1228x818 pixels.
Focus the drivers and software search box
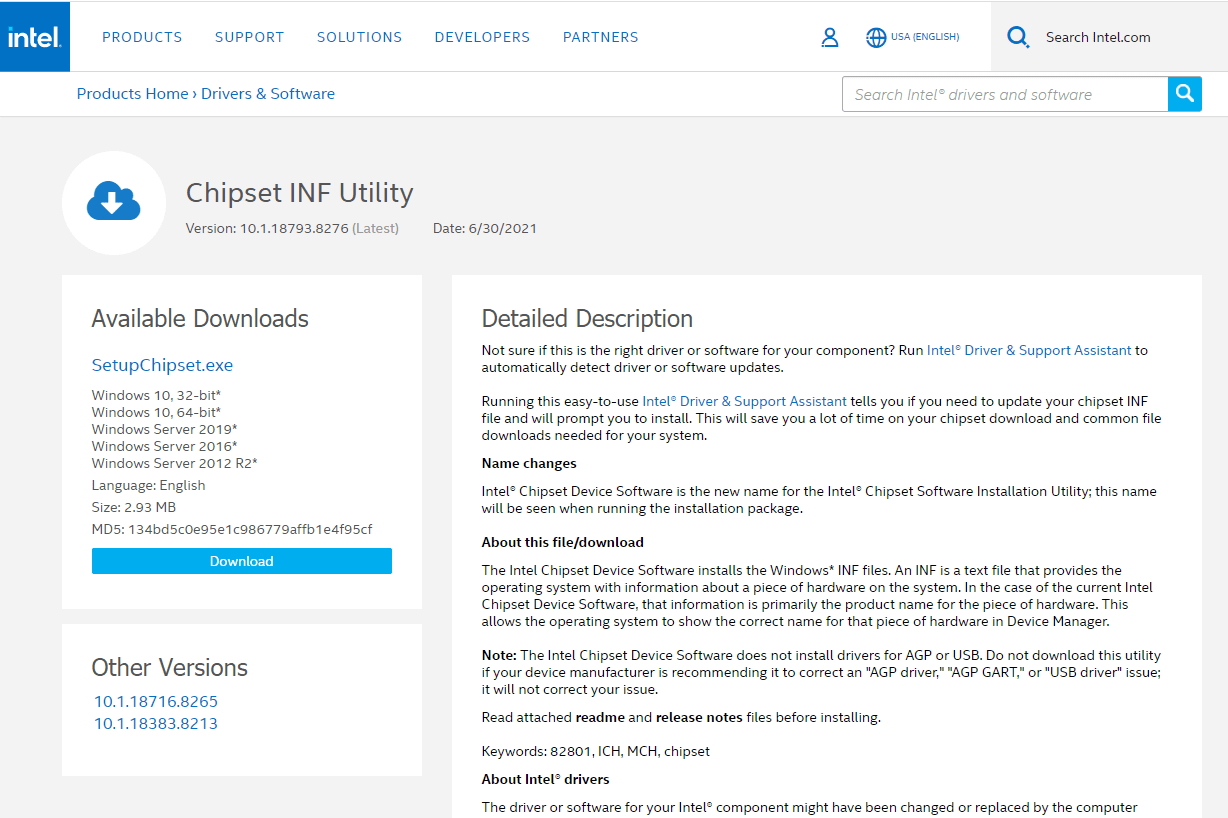click(1005, 94)
